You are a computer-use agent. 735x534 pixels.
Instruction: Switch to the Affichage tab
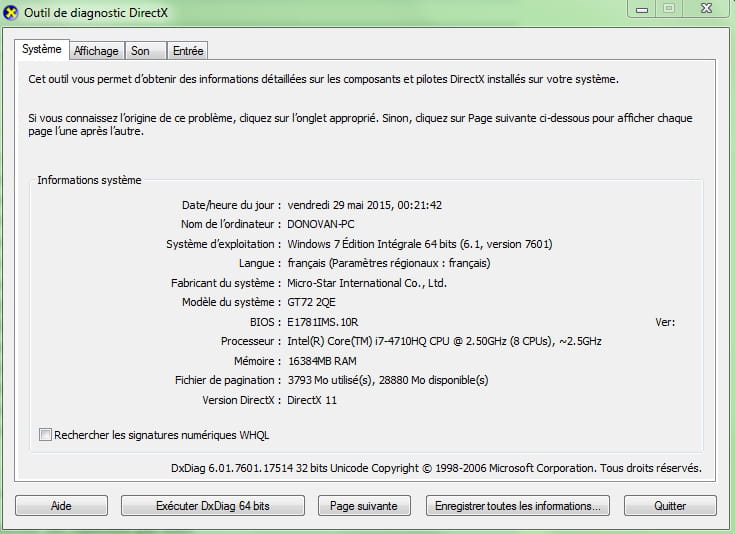point(96,51)
